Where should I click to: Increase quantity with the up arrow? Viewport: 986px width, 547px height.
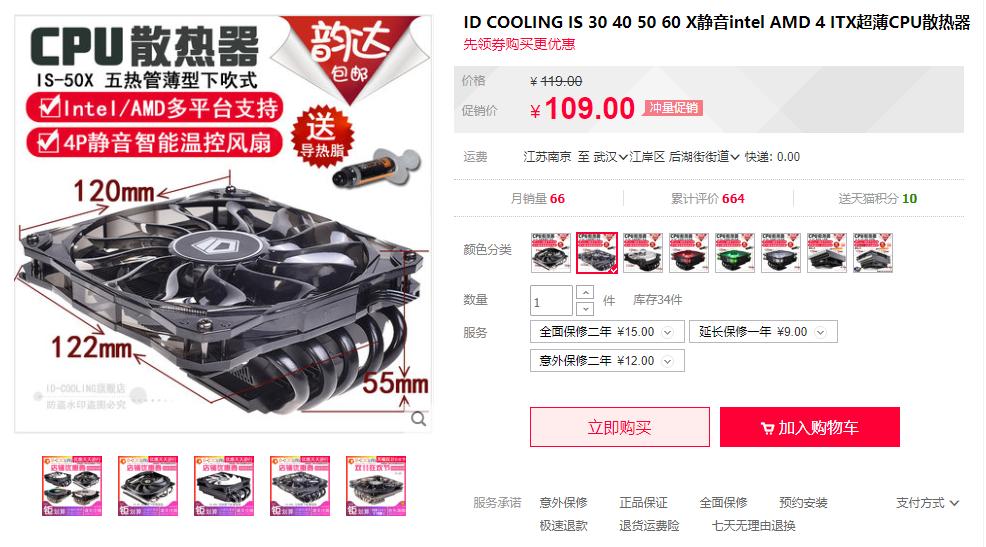pos(585,292)
